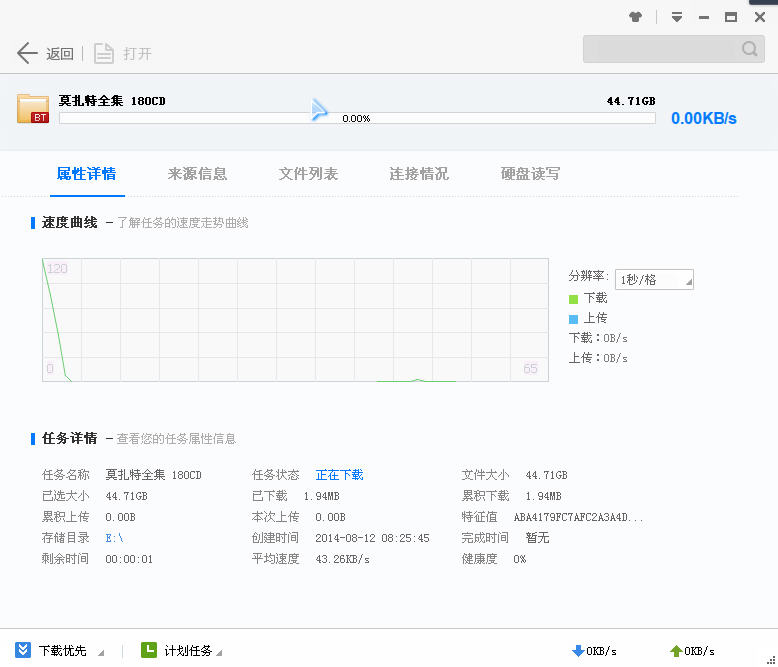Click the blue download speed arrow icon
This screenshot has width=778, height=667.
[578, 651]
